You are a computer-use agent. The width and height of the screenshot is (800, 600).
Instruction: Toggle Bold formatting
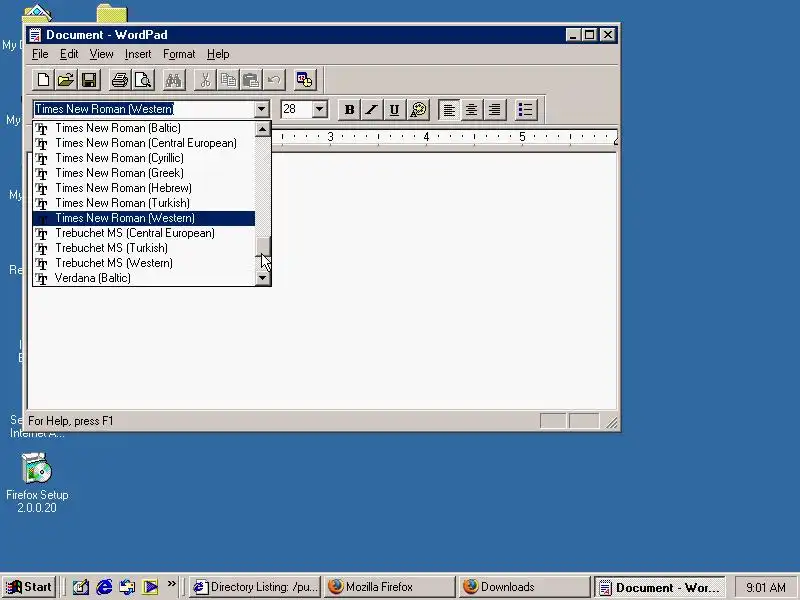[x=349, y=110]
